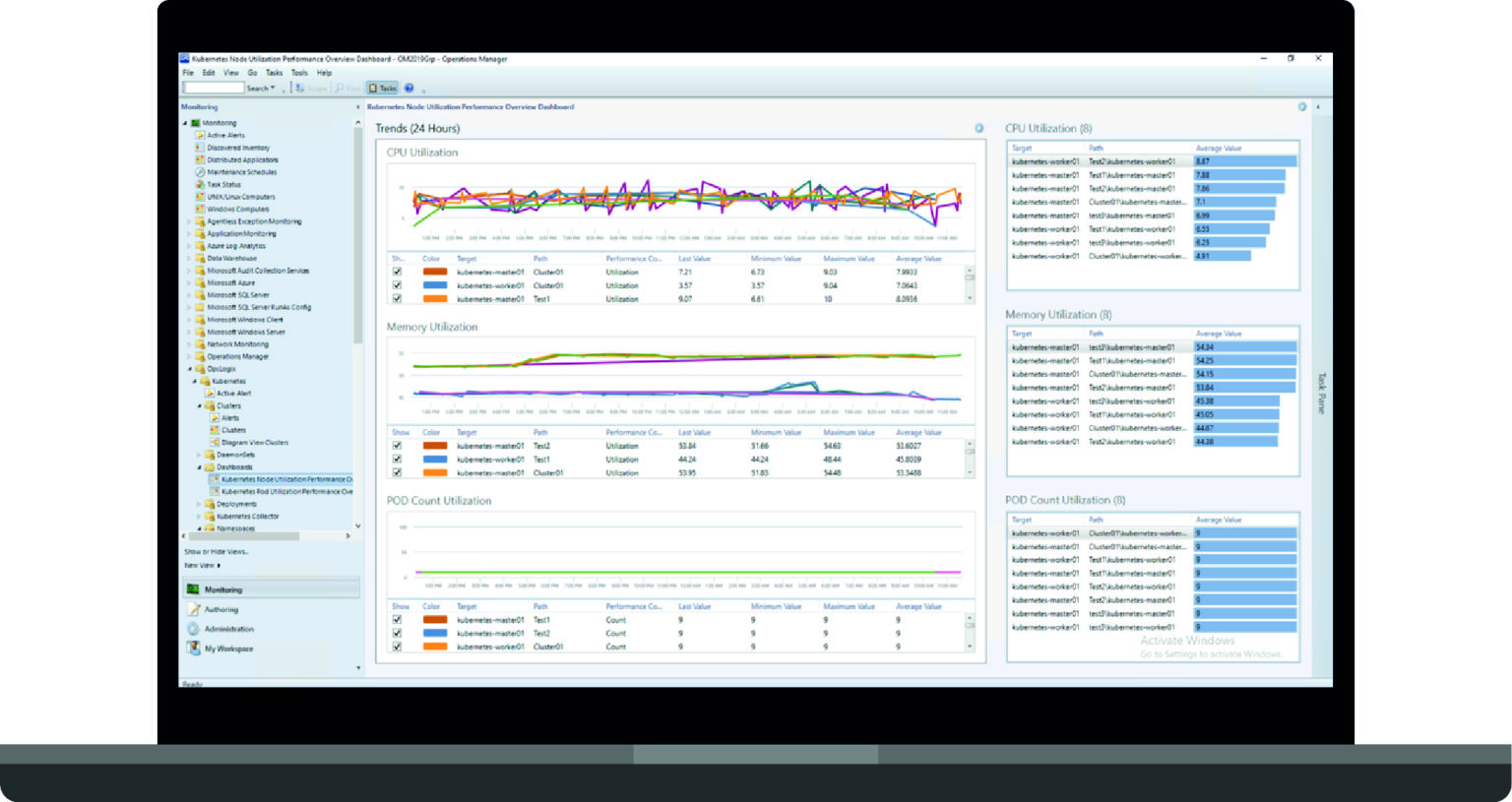Sort CPU Utilization list by Average Value
Image resolution: width=1512 pixels, height=802 pixels.
(1218, 149)
